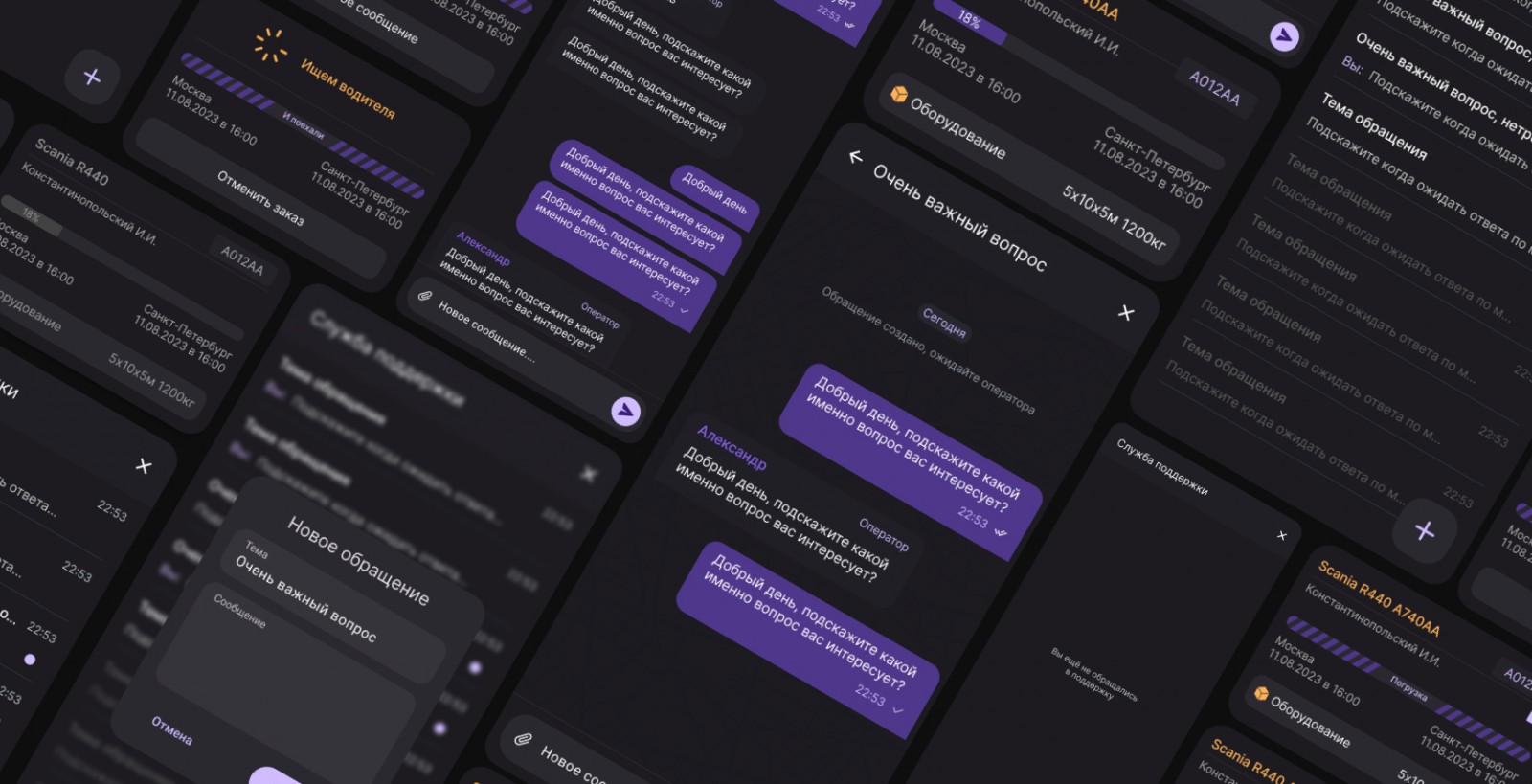Click the Отменить заказ button
Viewport: 1532px width, 784px height.
pos(260,199)
